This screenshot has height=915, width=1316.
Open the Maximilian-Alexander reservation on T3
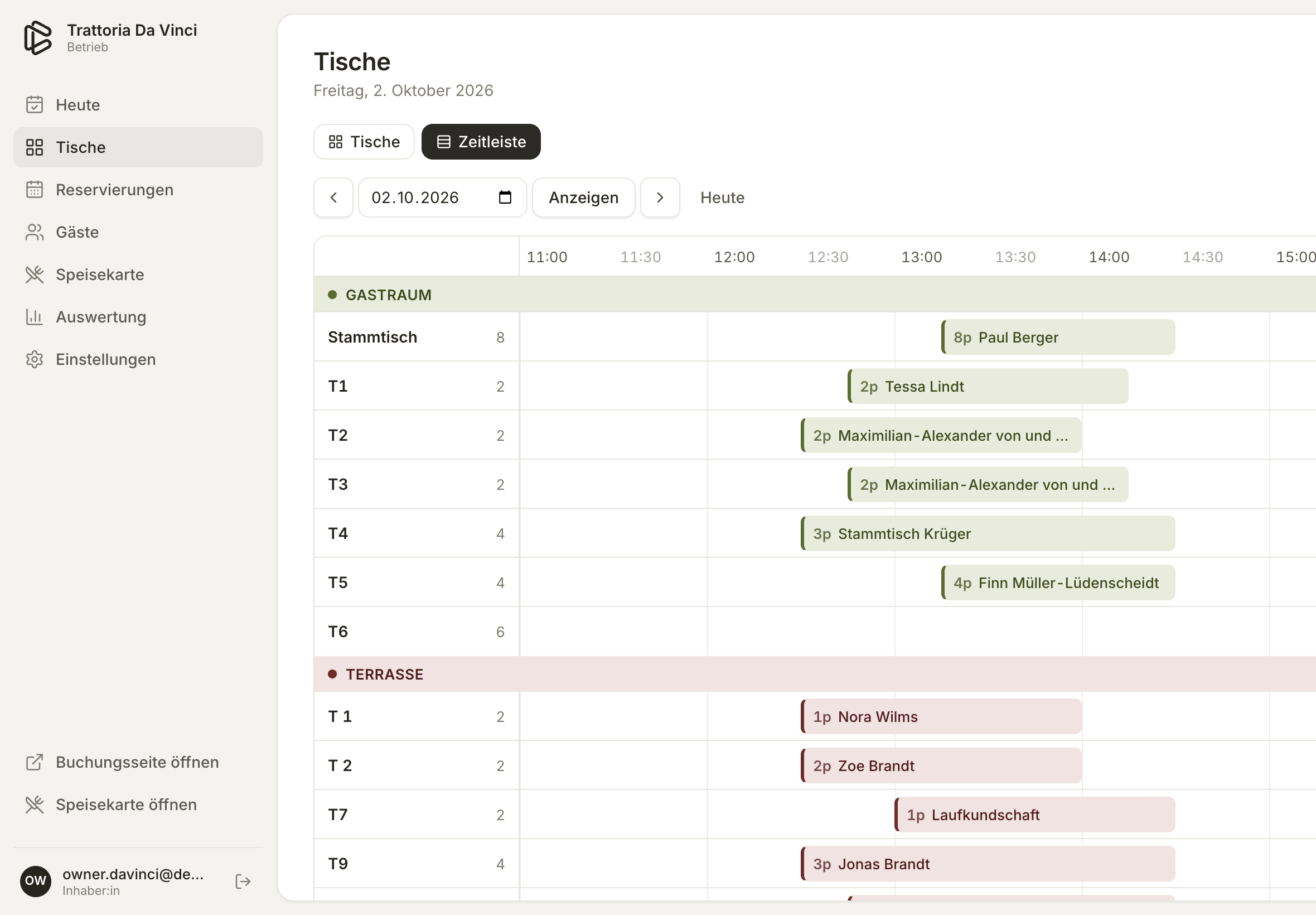click(x=988, y=485)
